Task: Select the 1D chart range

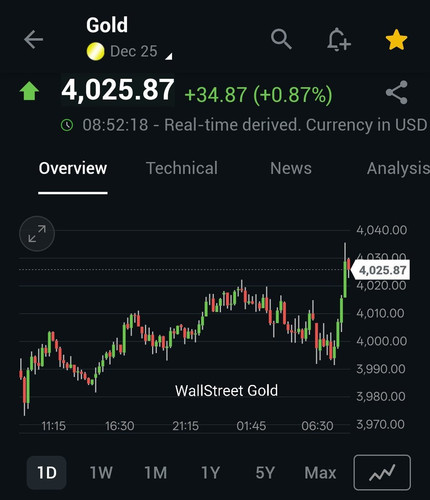Action: point(47,473)
